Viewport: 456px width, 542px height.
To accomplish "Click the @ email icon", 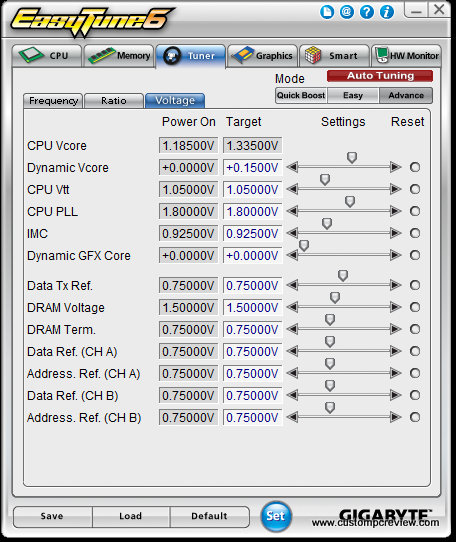I will [347, 12].
